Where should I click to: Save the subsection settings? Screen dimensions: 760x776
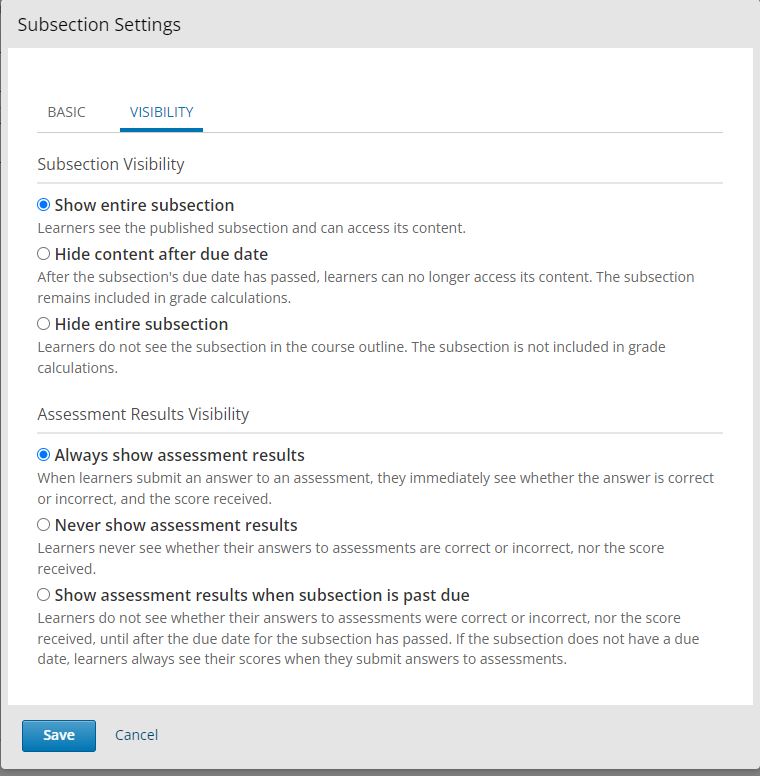click(x=59, y=735)
